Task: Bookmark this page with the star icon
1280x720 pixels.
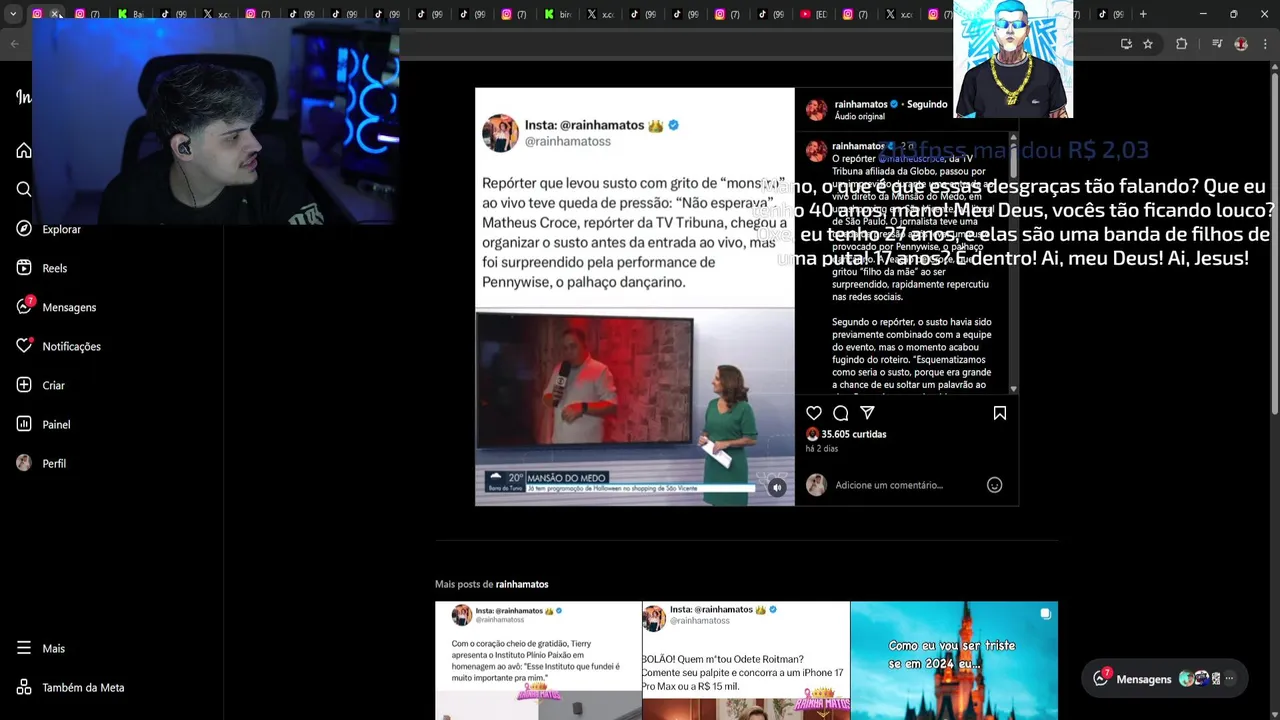Action: tap(1148, 44)
